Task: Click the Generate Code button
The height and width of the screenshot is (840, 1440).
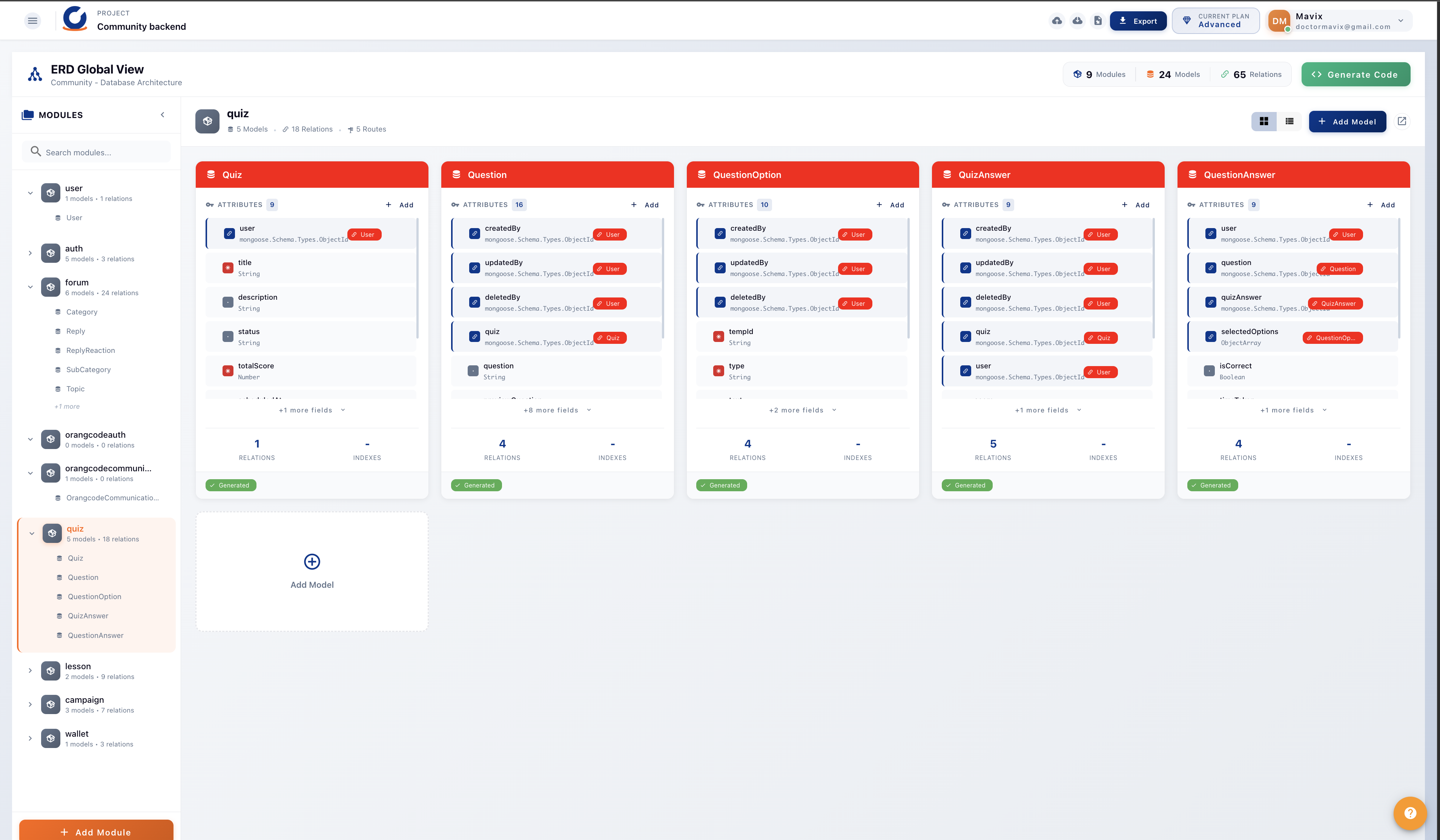Action: coord(1356,74)
